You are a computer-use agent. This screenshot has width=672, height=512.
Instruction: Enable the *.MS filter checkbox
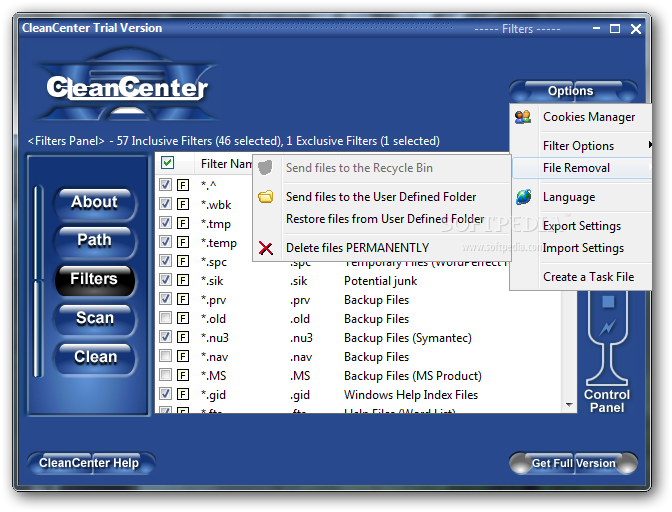(165, 375)
